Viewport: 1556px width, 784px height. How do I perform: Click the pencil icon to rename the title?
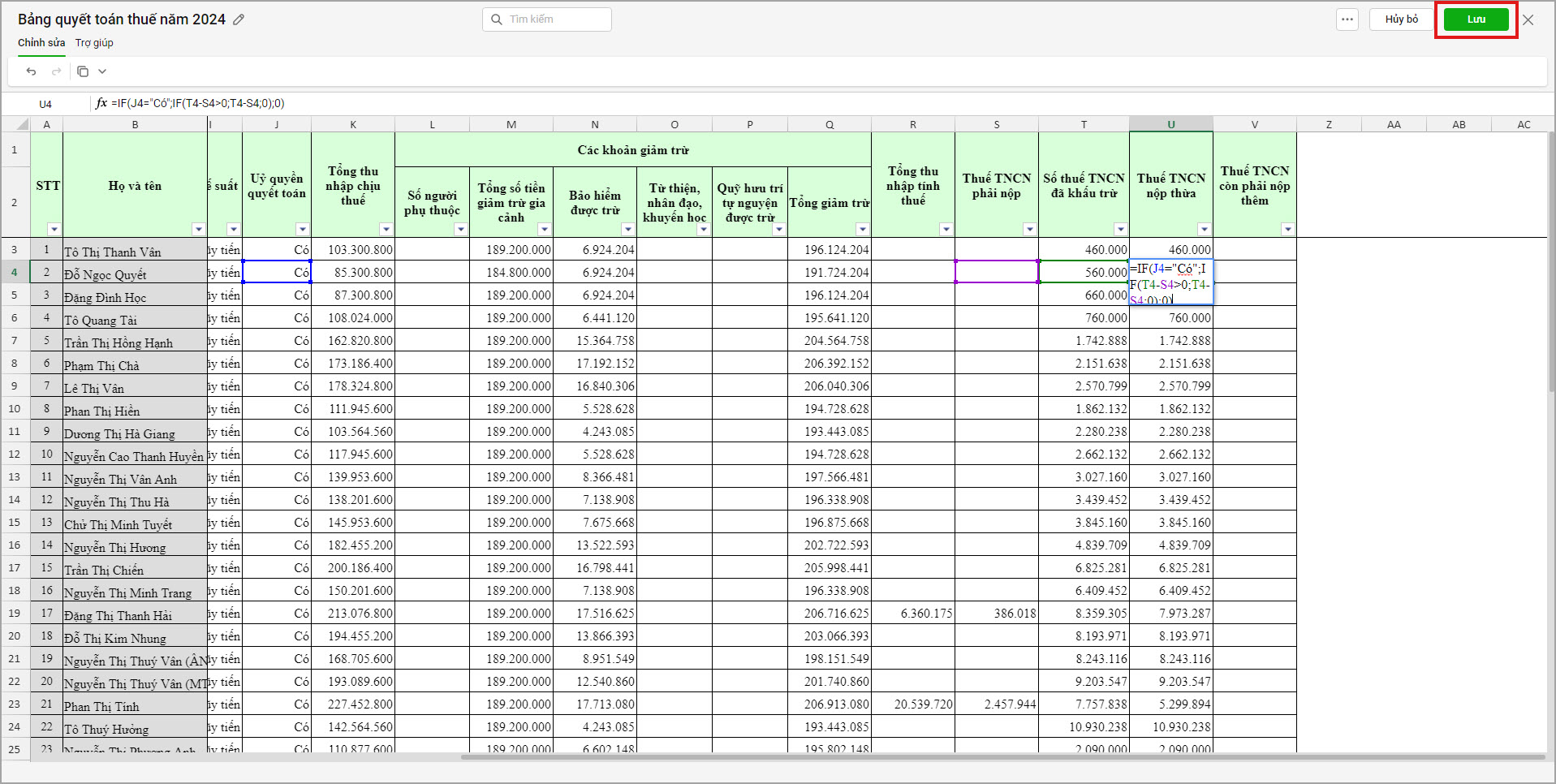(239, 19)
